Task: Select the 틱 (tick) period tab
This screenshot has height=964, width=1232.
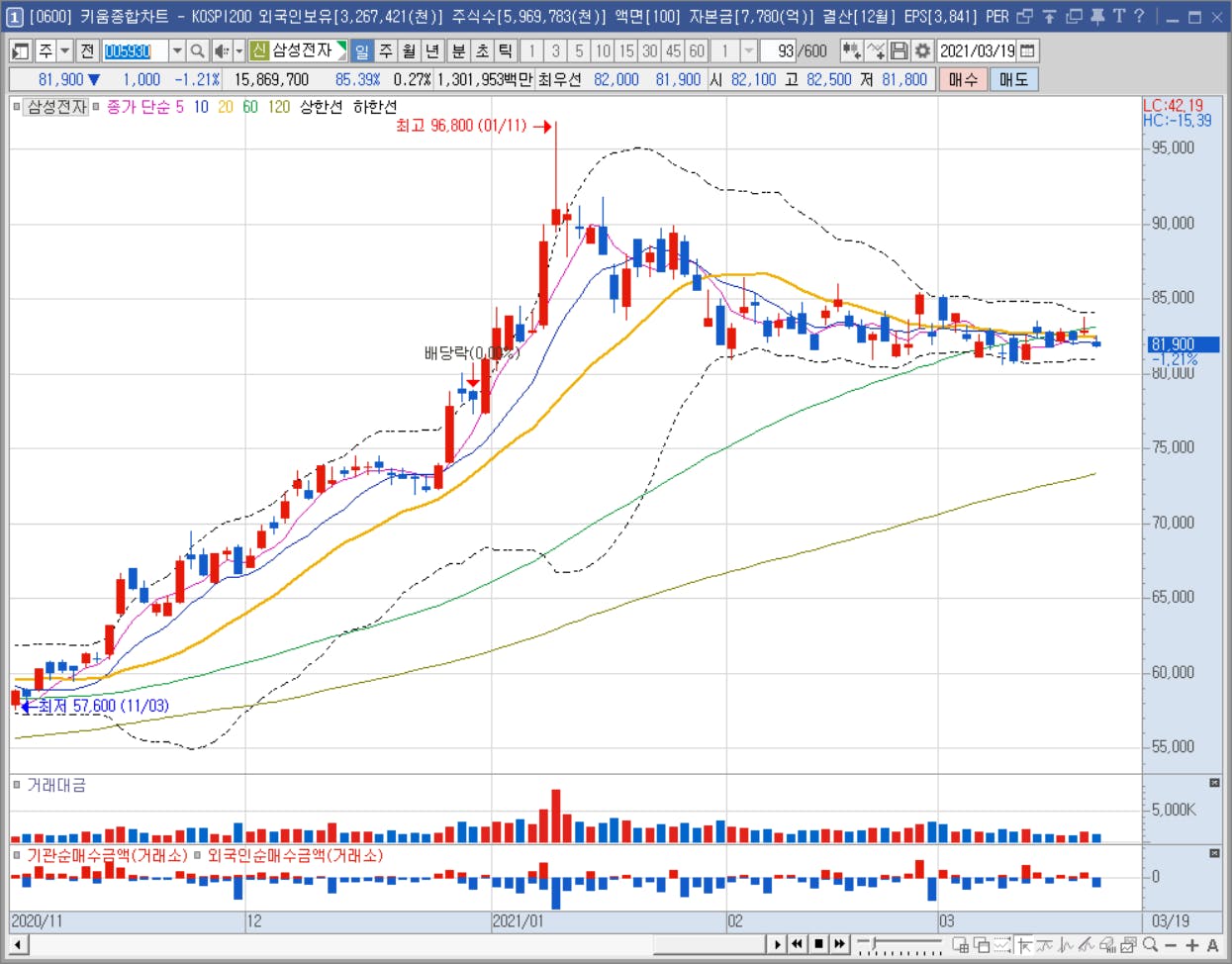Action: pyautogui.click(x=506, y=50)
